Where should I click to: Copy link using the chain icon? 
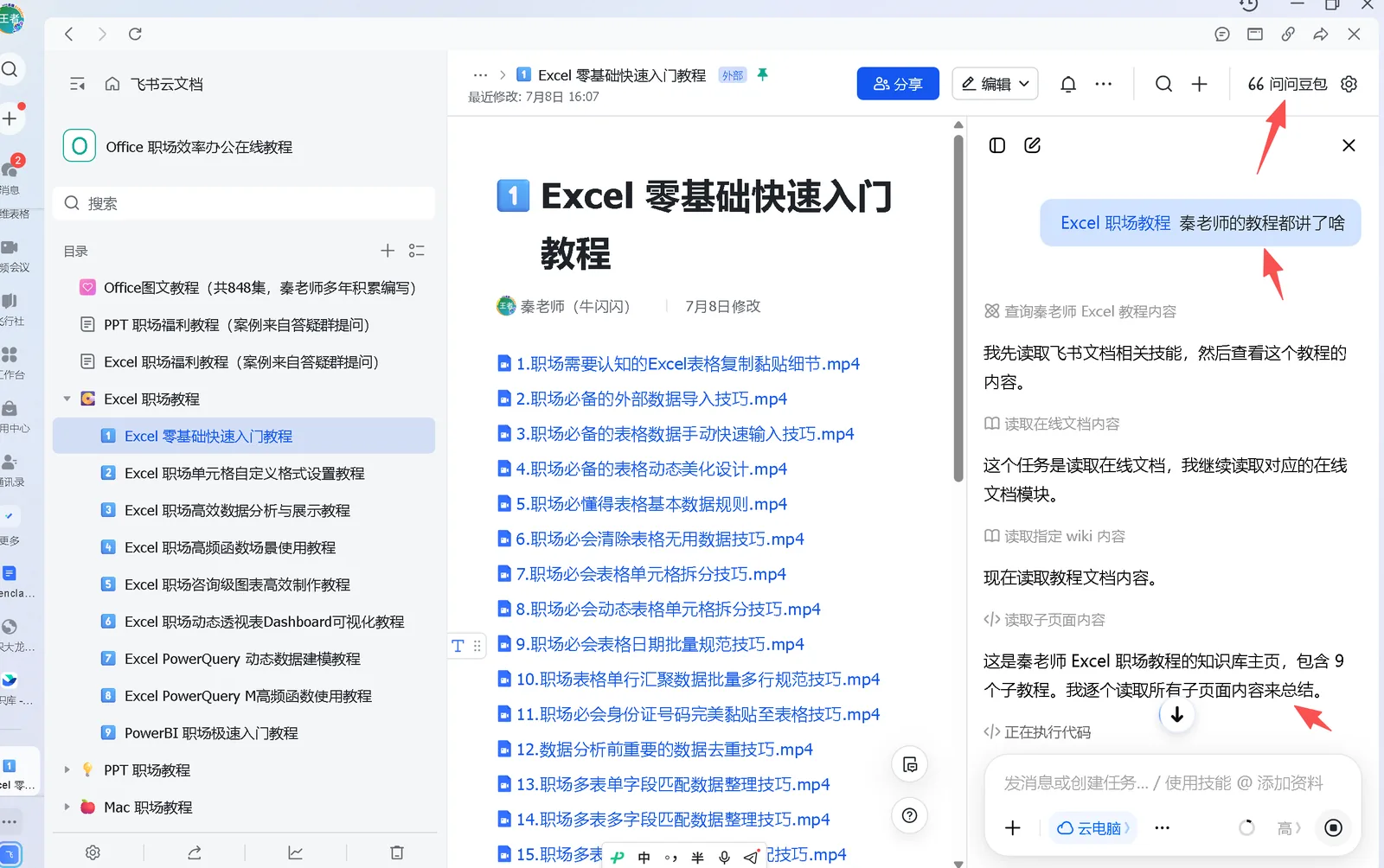[1288, 34]
